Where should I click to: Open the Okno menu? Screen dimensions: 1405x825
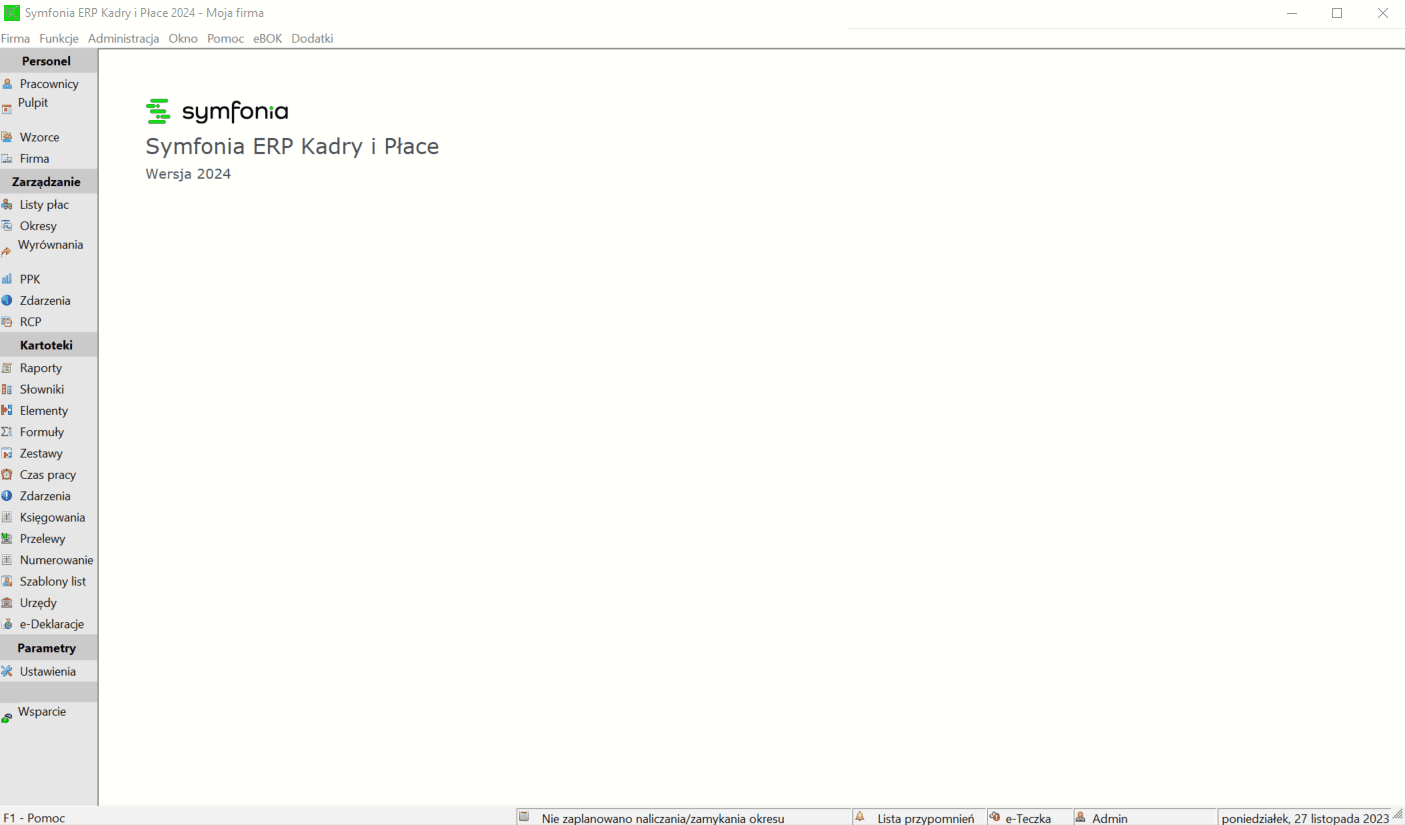coord(183,38)
